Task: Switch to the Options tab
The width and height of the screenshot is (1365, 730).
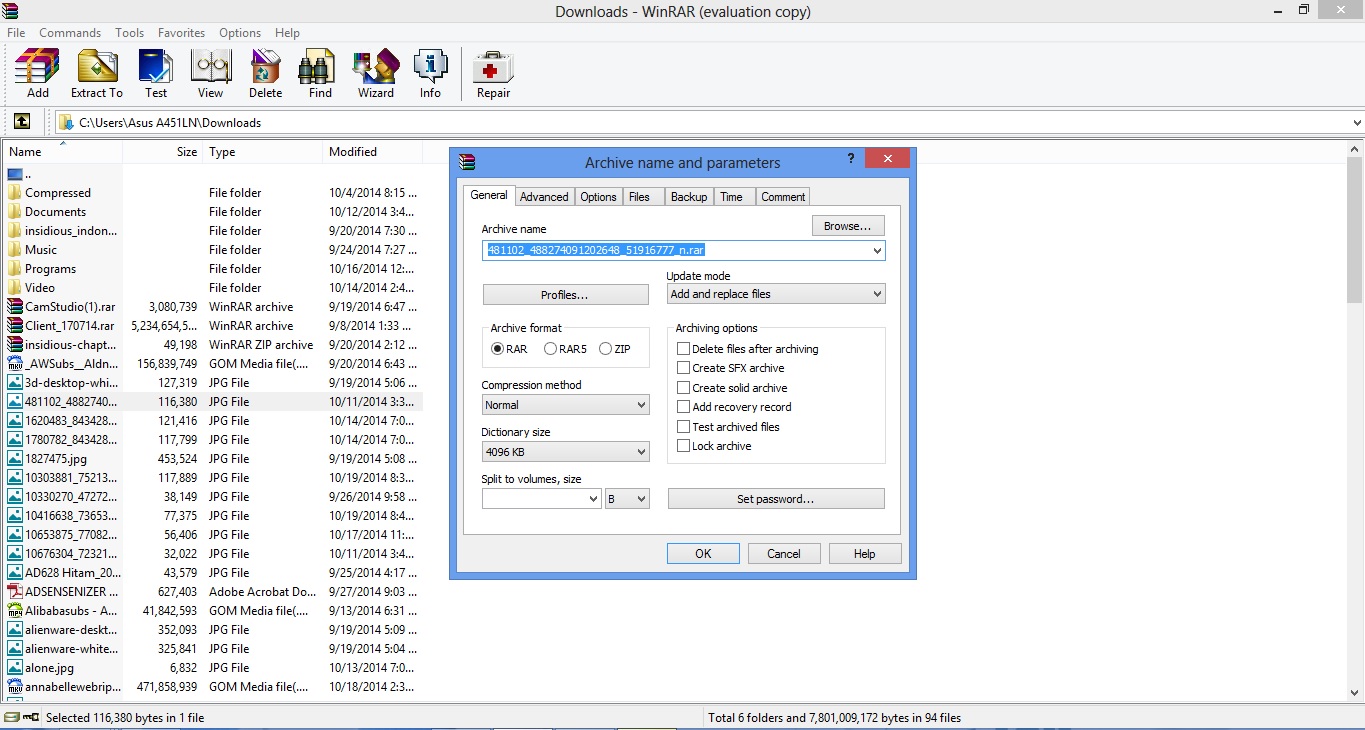Action: pyautogui.click(x=598, y=197)
